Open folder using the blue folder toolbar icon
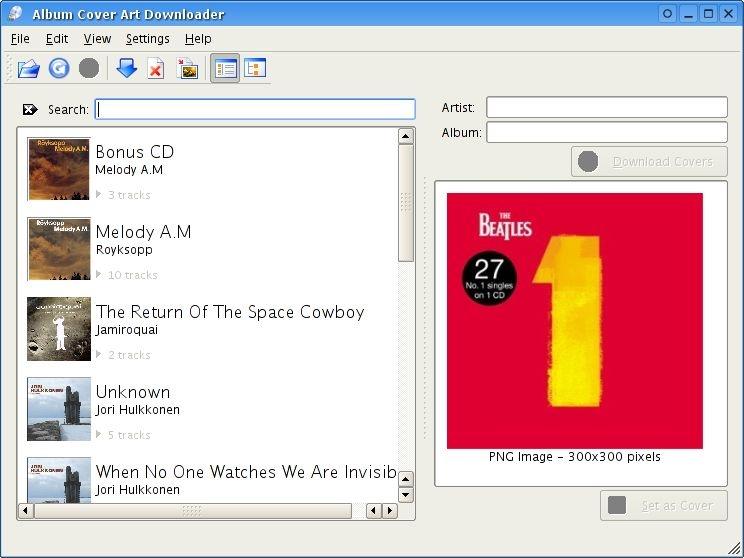 point(28,69)
